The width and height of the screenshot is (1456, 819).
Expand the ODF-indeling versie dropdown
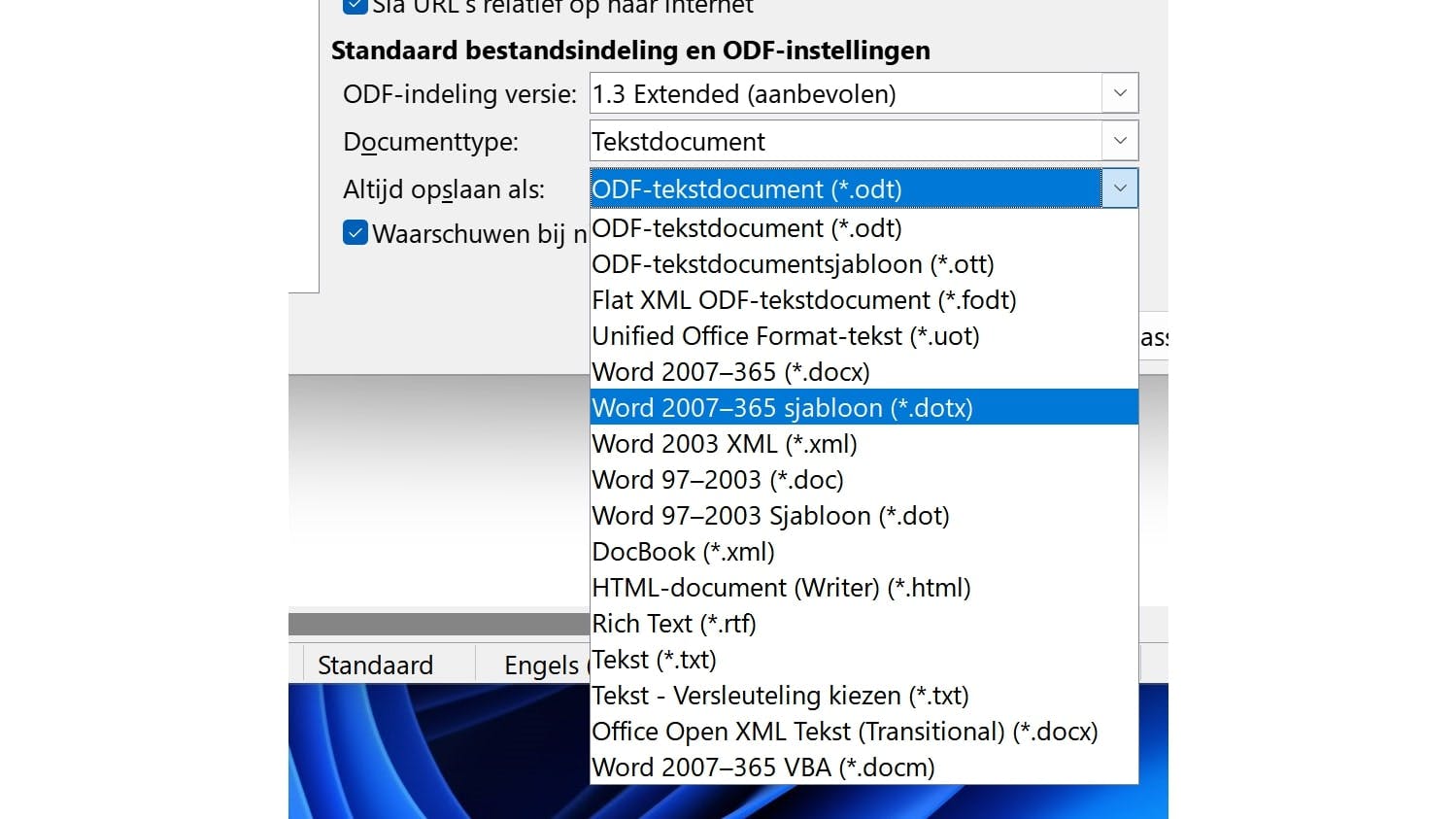coord(1119,94)
